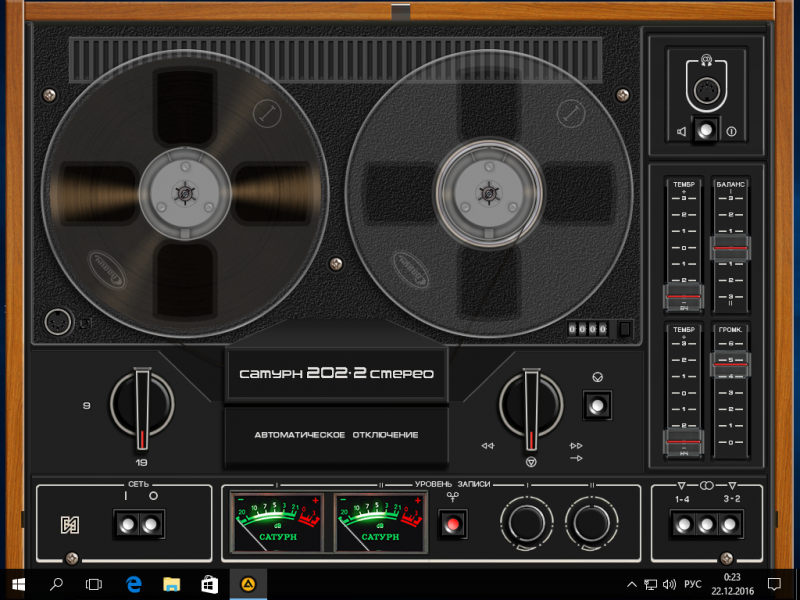Screen dimensions: 800x600
Task: Click the tape speed selector knob
Action: pyautogui.click(x=142, y=405)
